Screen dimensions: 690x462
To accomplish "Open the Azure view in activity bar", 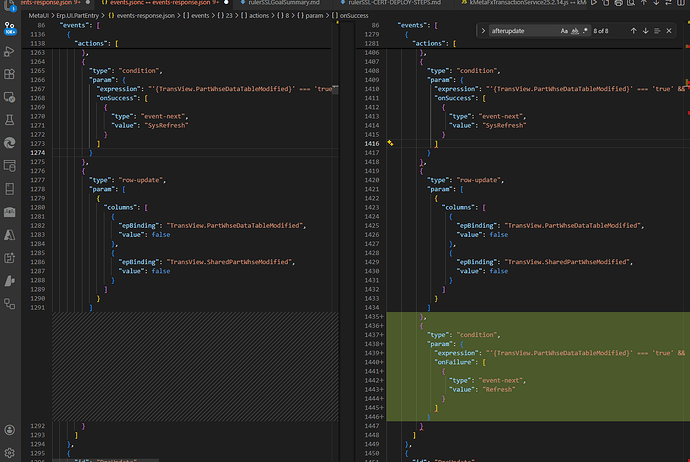I will tap(10, 235).
